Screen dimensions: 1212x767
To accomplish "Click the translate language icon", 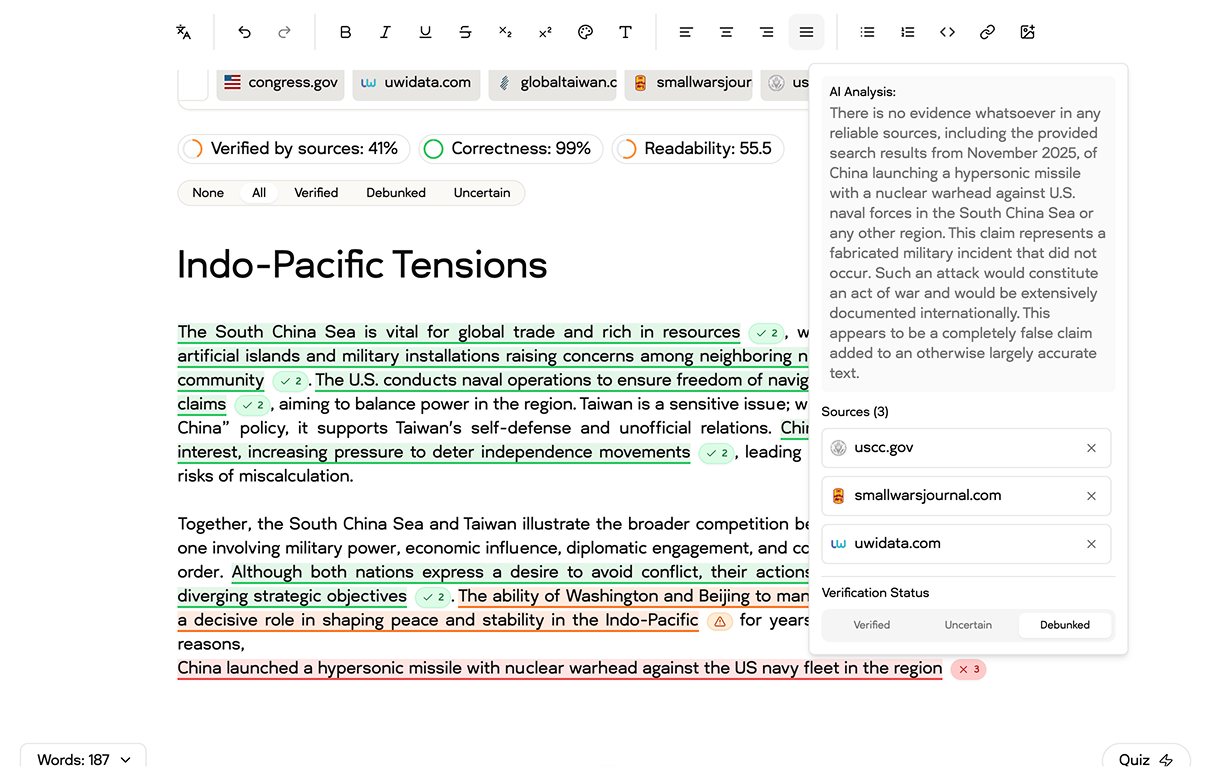I will [x=184, y=32].
